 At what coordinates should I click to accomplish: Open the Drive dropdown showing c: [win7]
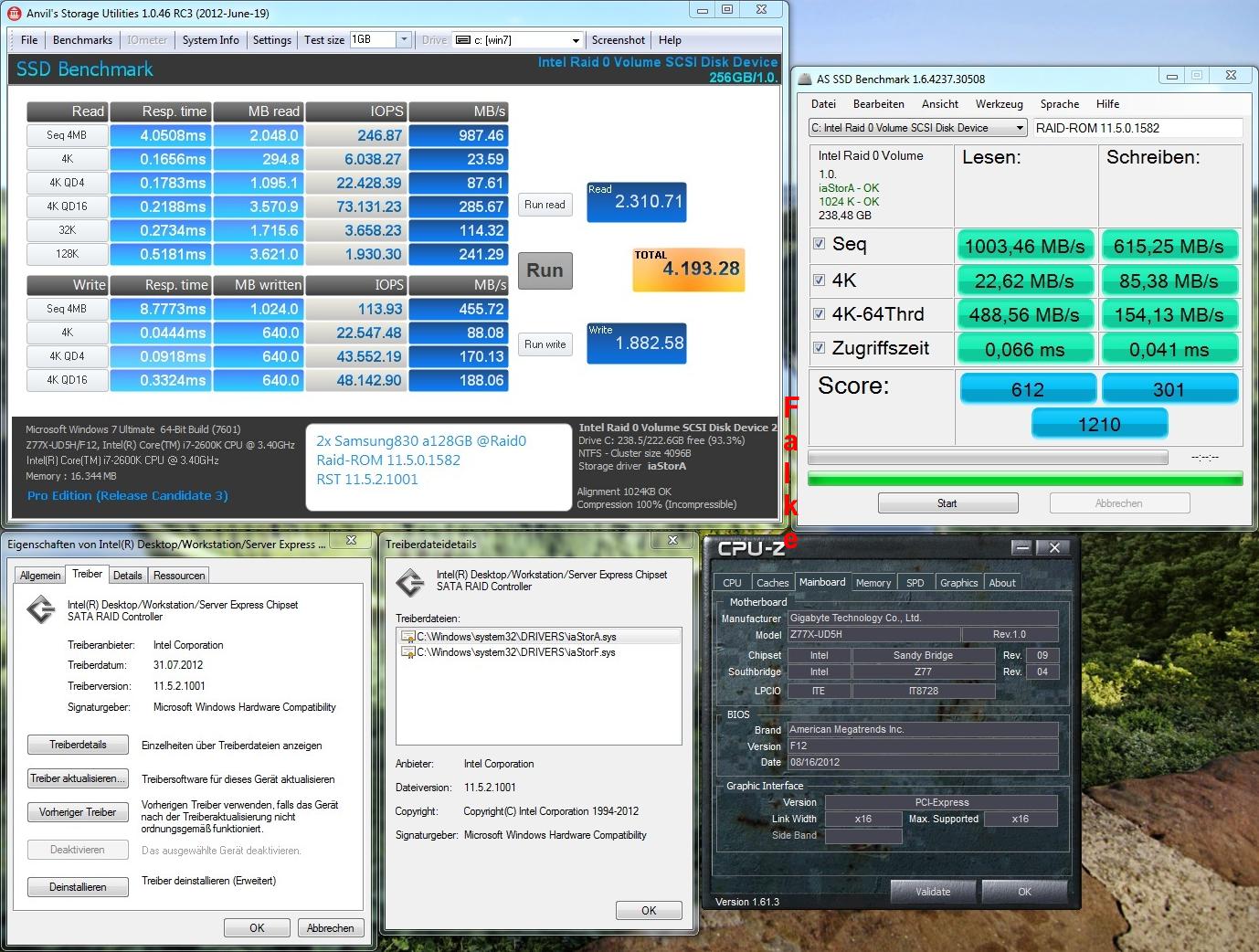click(x=575, y=40)
